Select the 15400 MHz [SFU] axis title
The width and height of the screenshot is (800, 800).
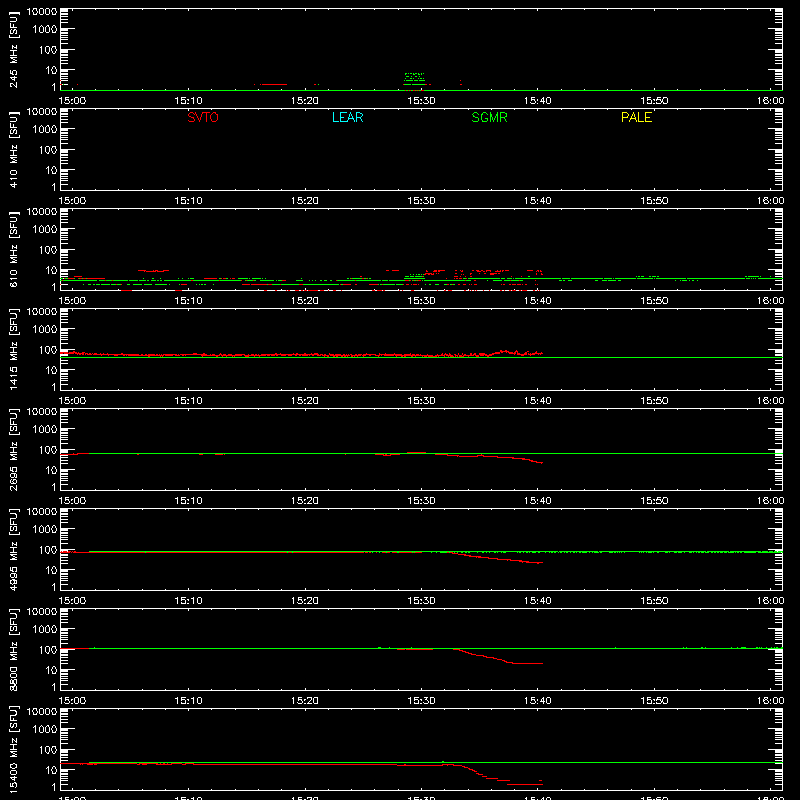point(14,749)
